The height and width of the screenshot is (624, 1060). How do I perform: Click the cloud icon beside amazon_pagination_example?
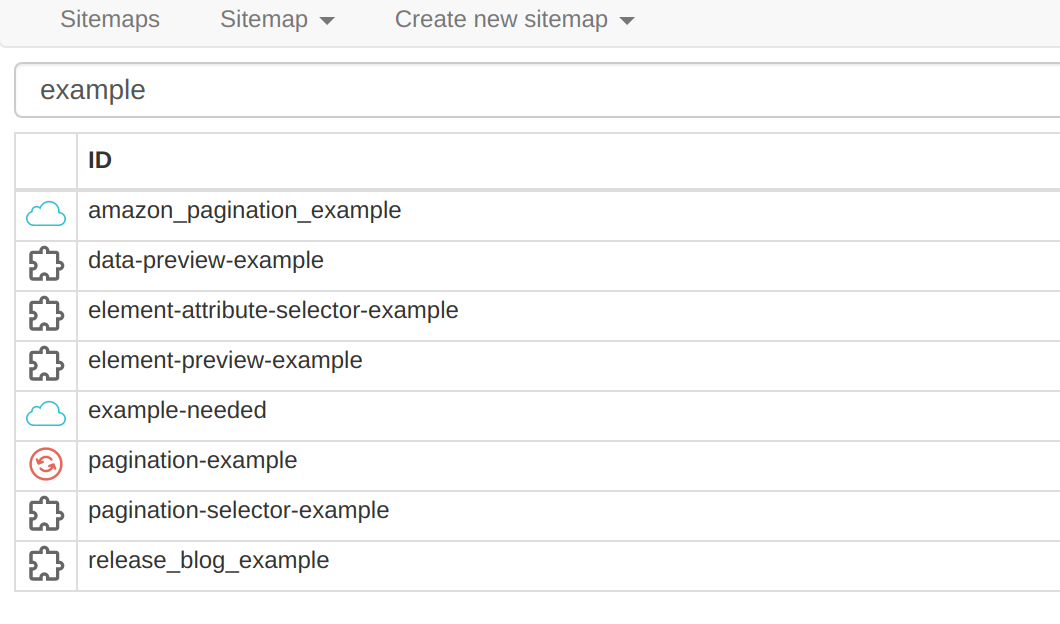click(x=45, y=213)
